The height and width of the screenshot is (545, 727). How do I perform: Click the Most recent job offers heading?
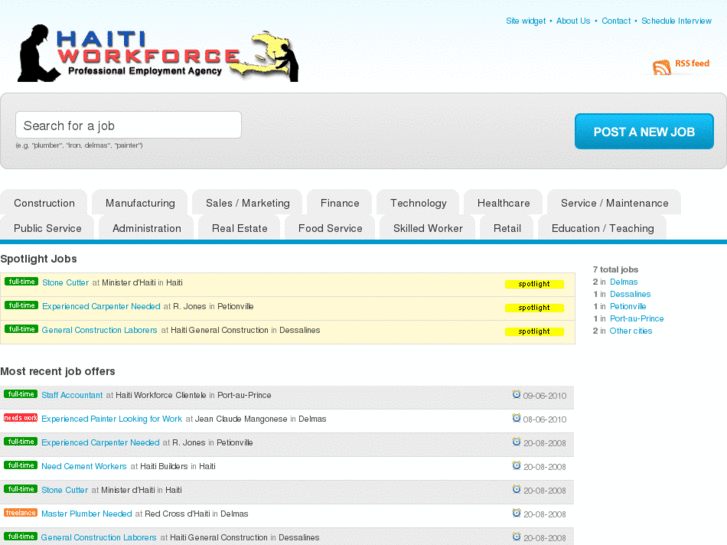(57, 371)
